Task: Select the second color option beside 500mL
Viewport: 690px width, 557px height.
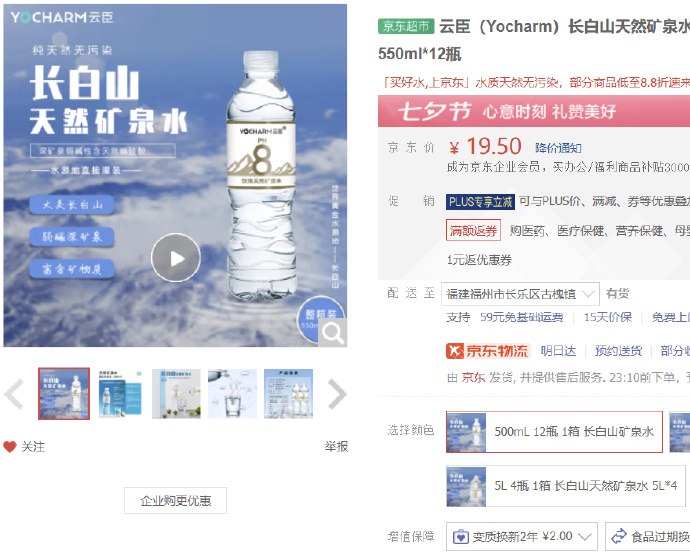Action: (679, 432)
